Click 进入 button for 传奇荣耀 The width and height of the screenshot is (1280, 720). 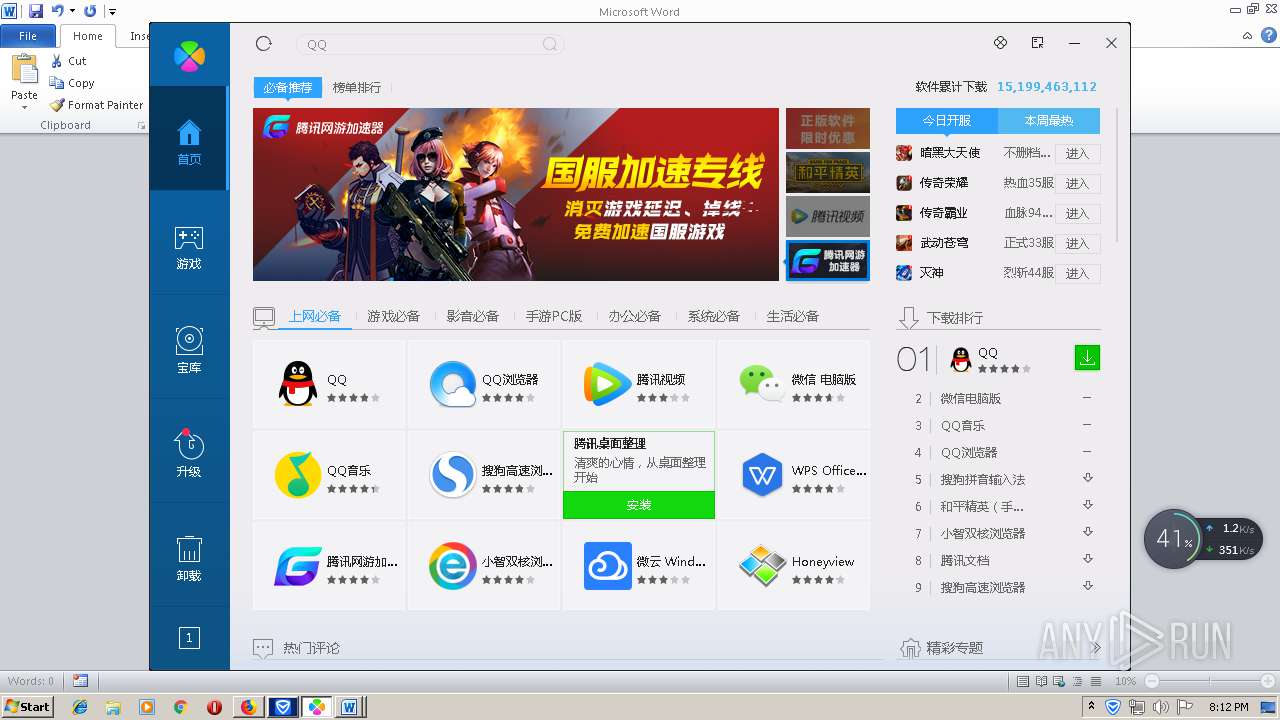1077,184
